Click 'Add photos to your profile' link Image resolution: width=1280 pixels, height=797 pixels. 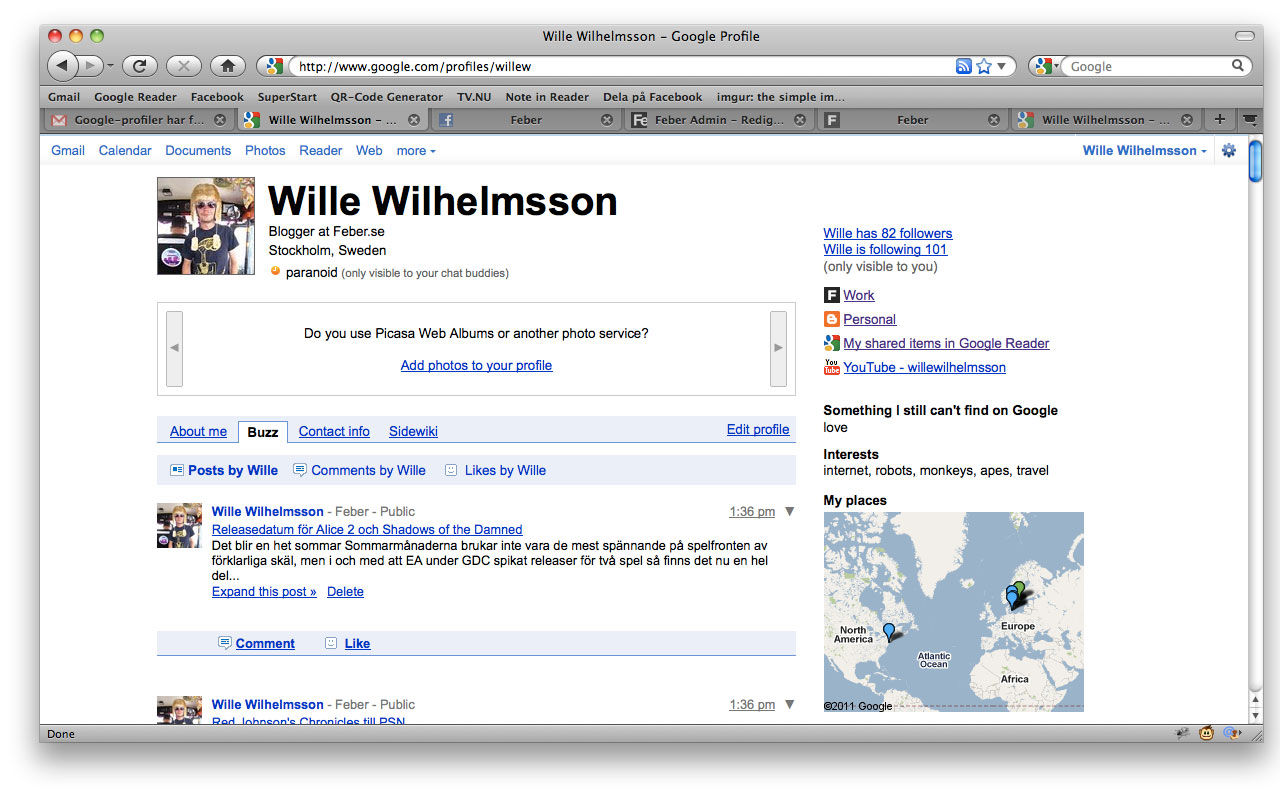point(476,366)
